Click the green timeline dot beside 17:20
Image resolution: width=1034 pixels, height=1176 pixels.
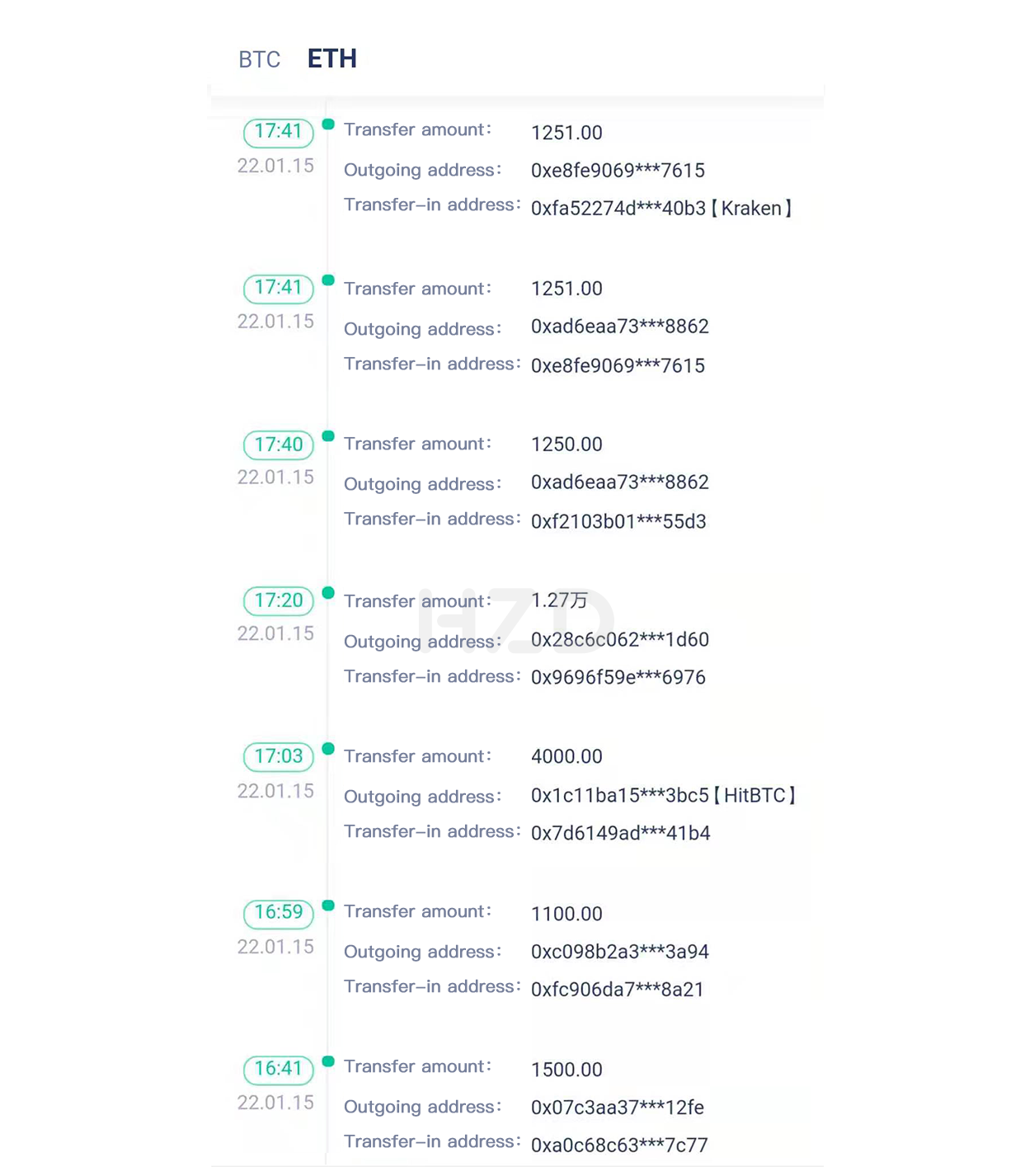[328, 592]
